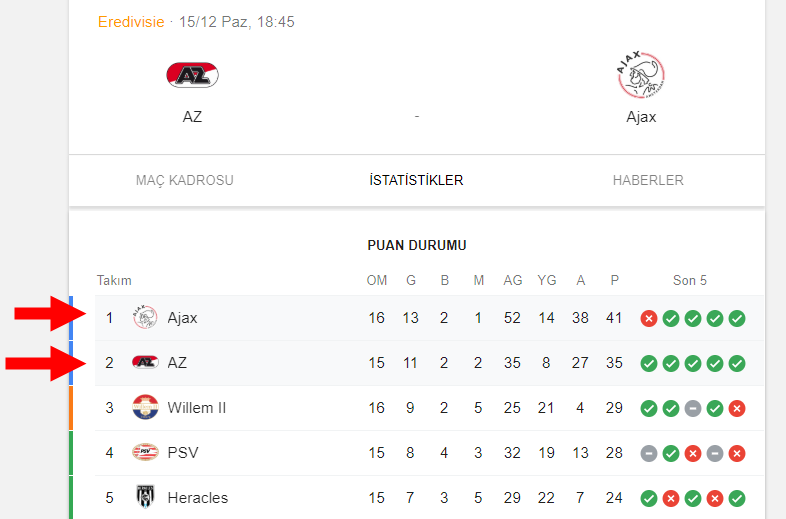Click the P points column header

615,280
